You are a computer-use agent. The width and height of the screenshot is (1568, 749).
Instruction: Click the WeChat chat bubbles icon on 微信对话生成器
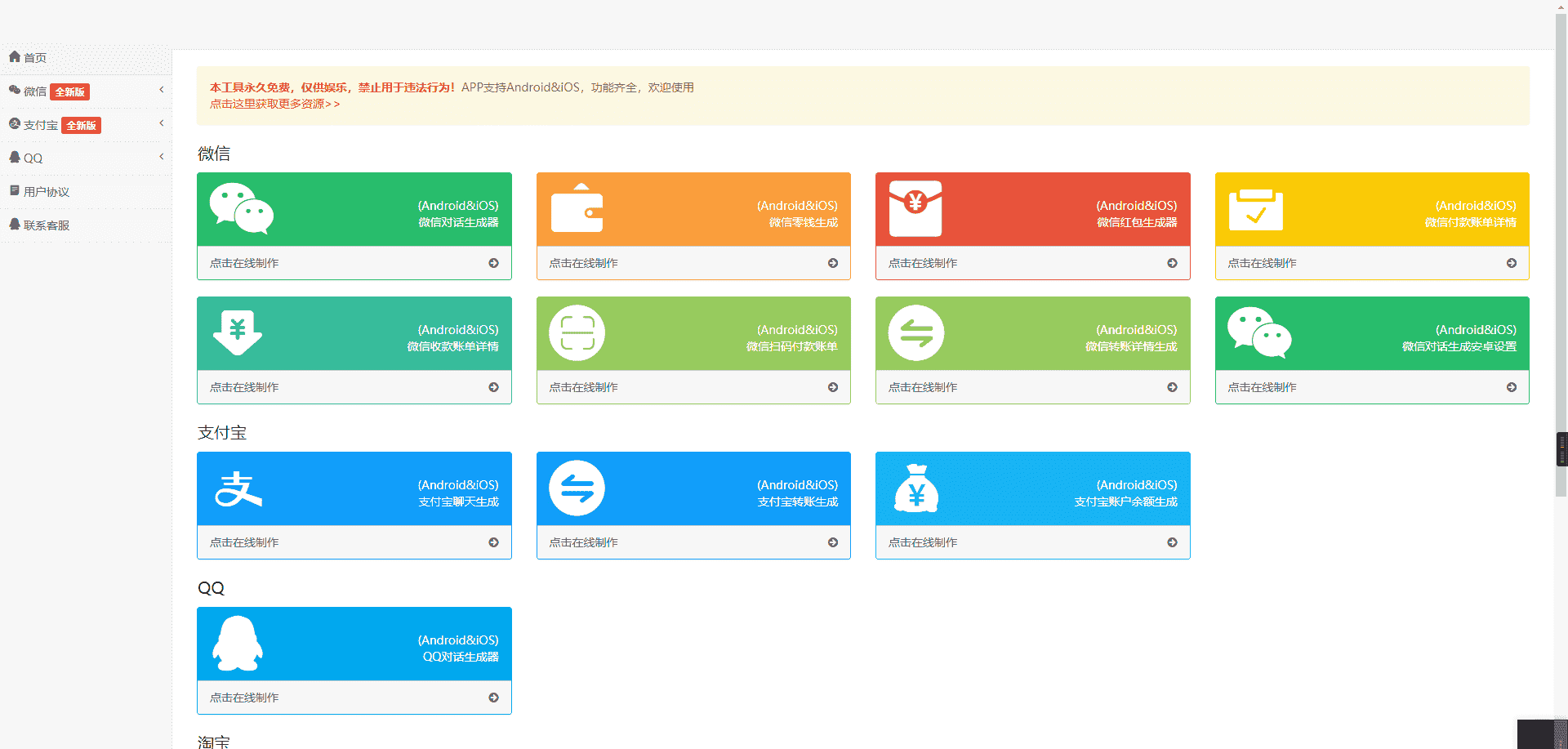241,208
